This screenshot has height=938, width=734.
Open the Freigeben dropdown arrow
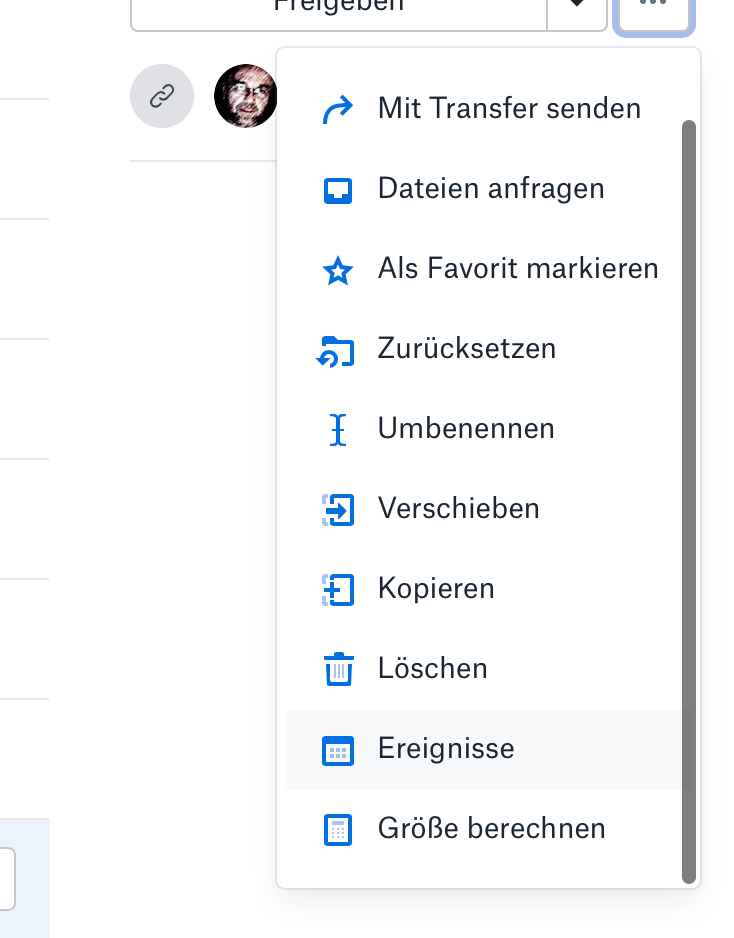[x=577, y=8]
